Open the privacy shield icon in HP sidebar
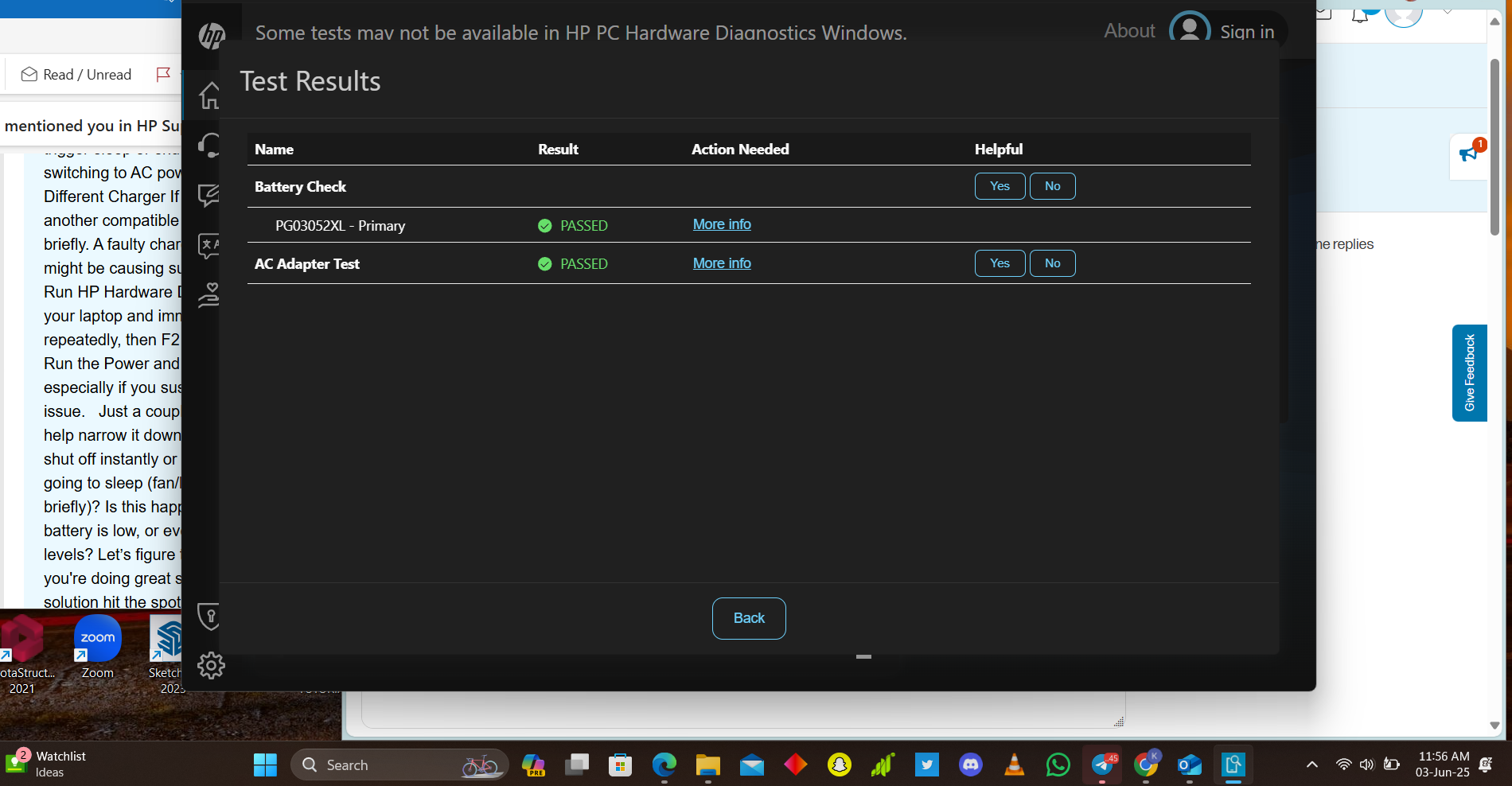The height and width of the screenshot is (786, 1512). [x=209, y=616]
